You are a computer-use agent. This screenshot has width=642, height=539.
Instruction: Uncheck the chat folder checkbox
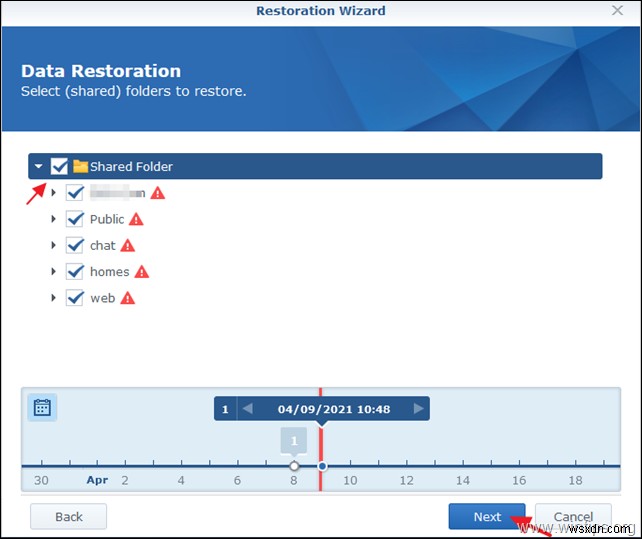coord(75,245)
